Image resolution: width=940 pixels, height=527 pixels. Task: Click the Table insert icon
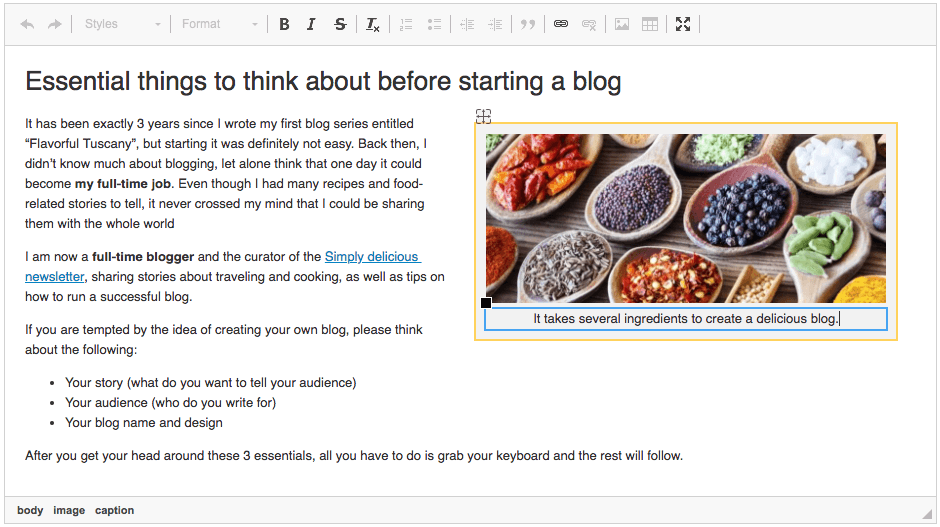pos(650,24)
